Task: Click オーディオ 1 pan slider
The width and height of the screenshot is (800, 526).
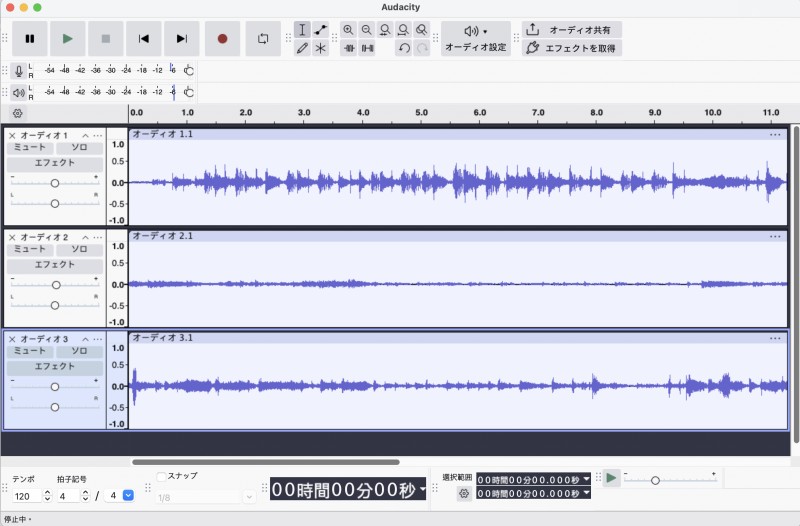Action: 55,204
